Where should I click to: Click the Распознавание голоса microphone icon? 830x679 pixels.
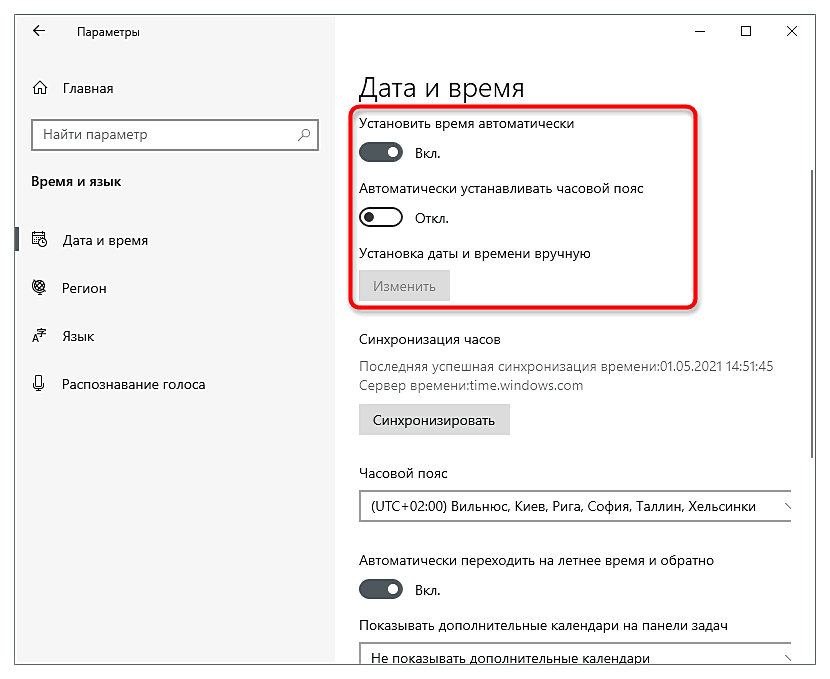click(x=40, y=384)
